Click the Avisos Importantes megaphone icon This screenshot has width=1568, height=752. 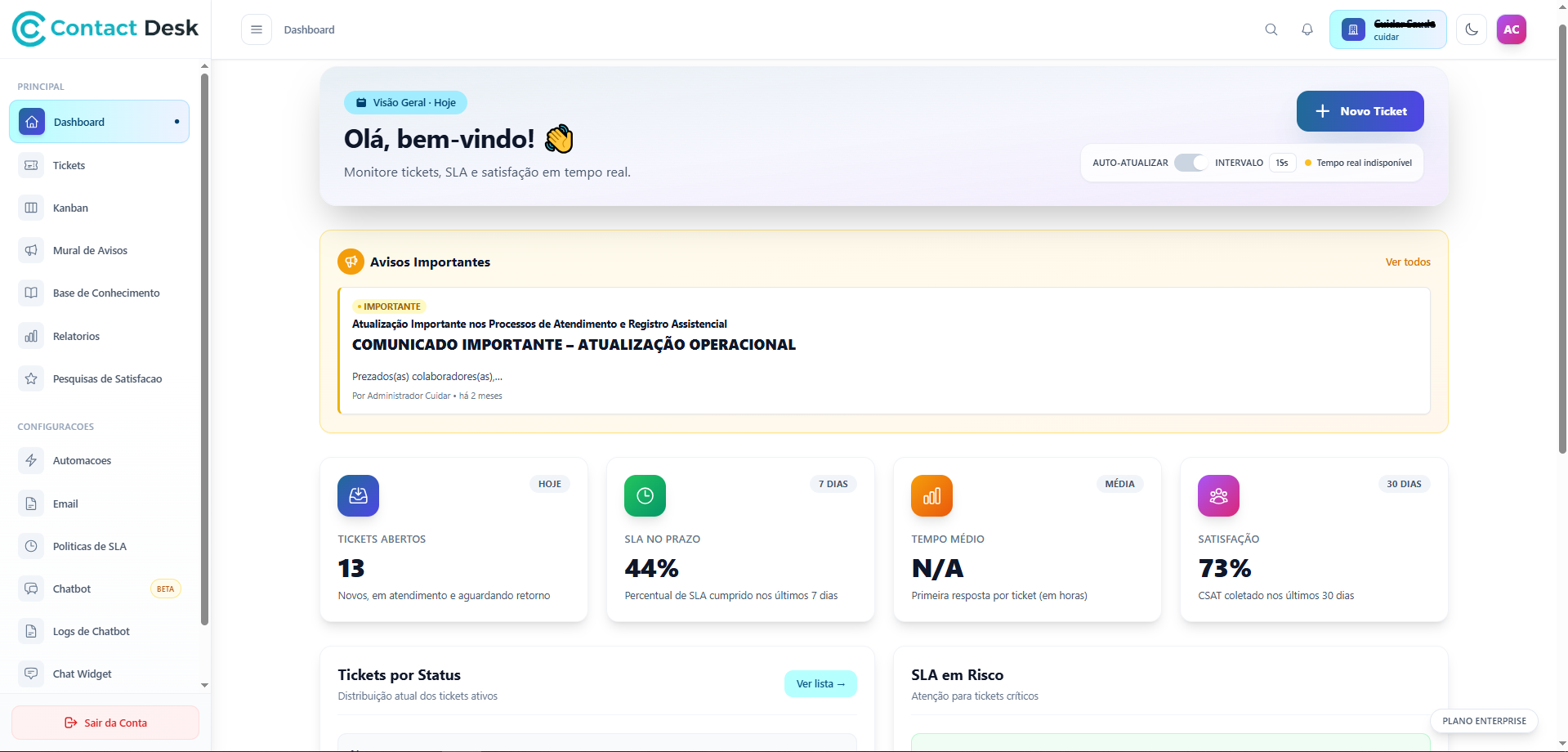351,262
